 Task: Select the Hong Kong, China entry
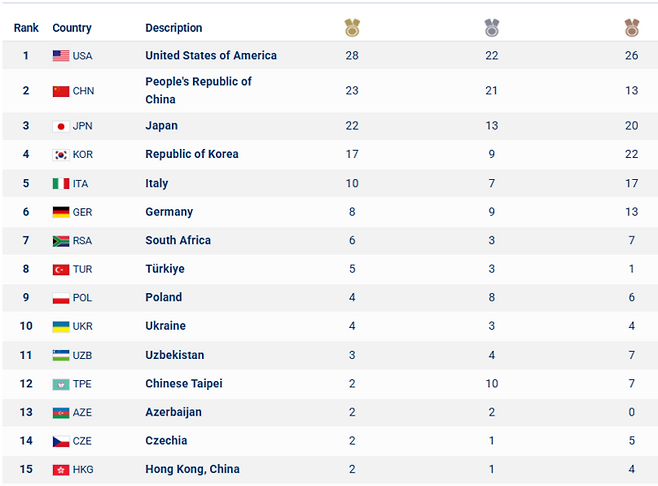pyautogui.click(x=192, y=469)
